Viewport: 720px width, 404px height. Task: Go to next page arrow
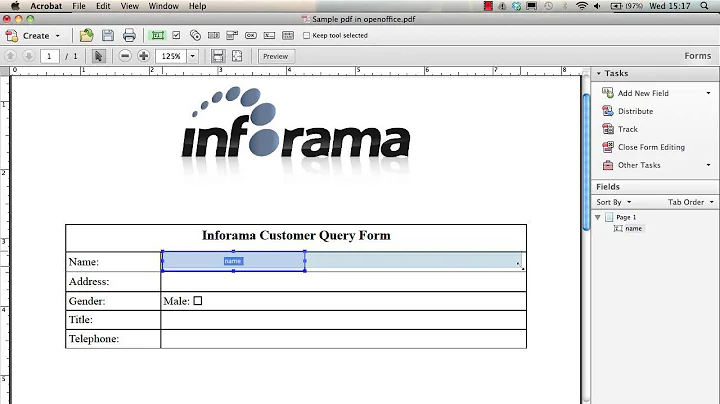coord(28,56)
